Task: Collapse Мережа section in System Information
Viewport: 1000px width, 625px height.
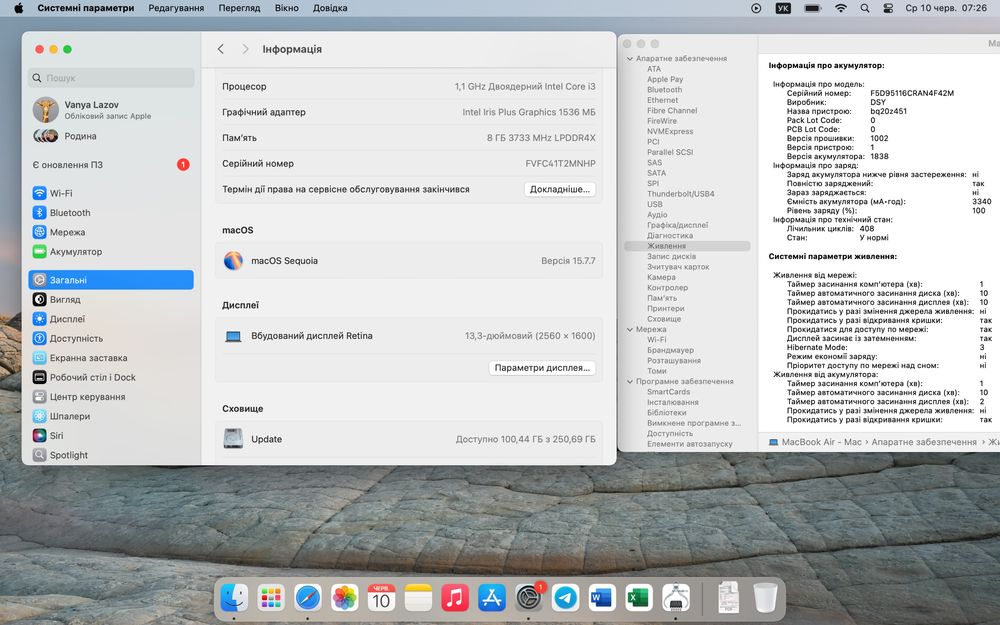Action: point(630,330)
